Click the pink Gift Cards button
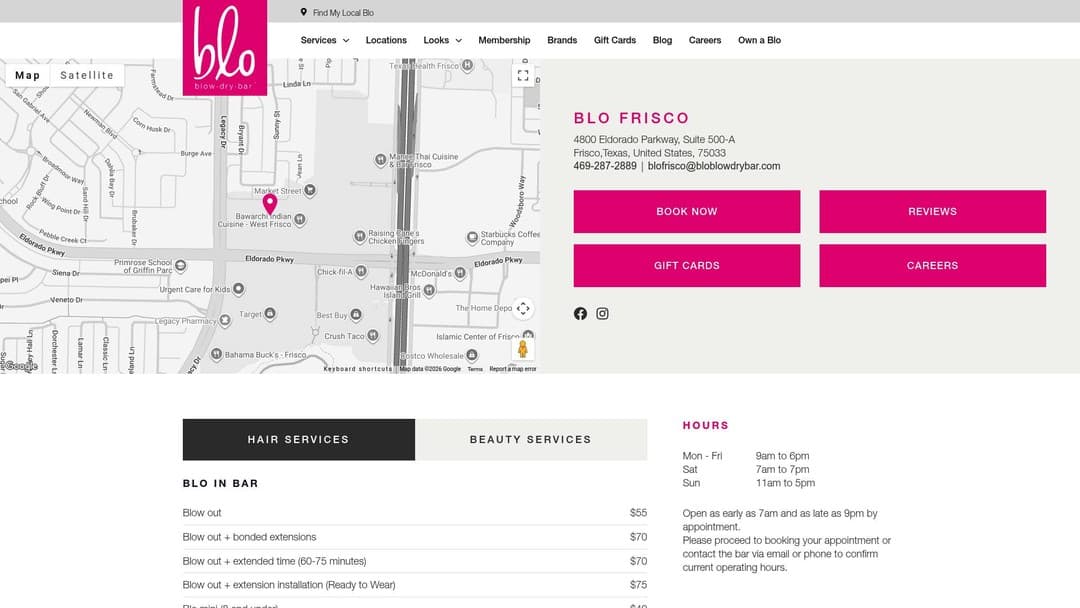Screen dimensions: 1080x608 coord(687,265)
